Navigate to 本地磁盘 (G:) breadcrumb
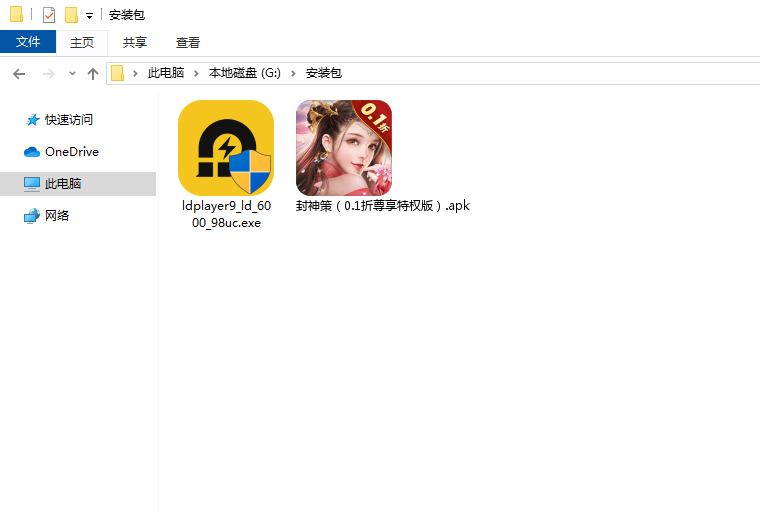Image resolution: width=760 pixels, height=512 pixels. [245, 73]
